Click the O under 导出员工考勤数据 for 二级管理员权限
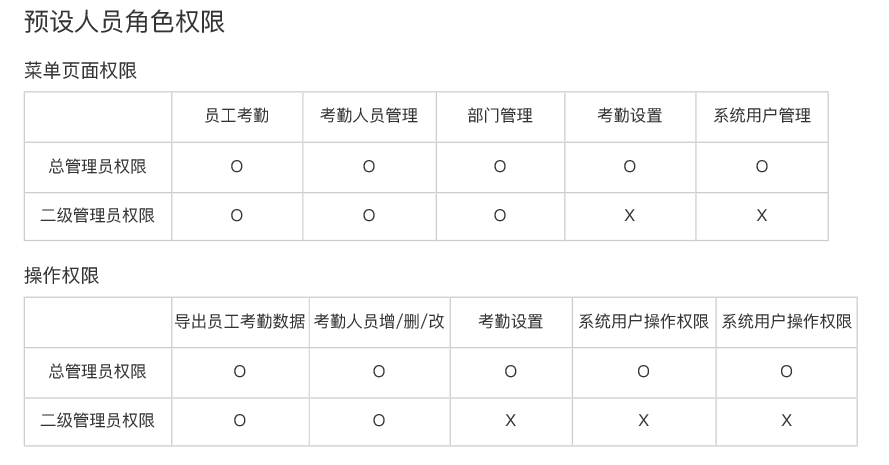Image resolution: width=889 pixels, height=465 pixels. pyautogui.click(x=240, y=421)
